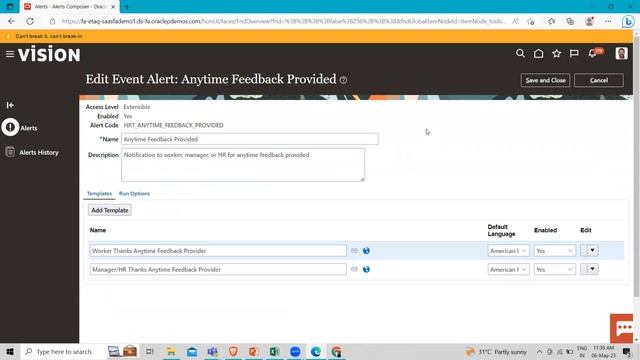Click help icon beside page title
Image resolution: width=640 pixels, height=360 pixels.
(344, 80)
